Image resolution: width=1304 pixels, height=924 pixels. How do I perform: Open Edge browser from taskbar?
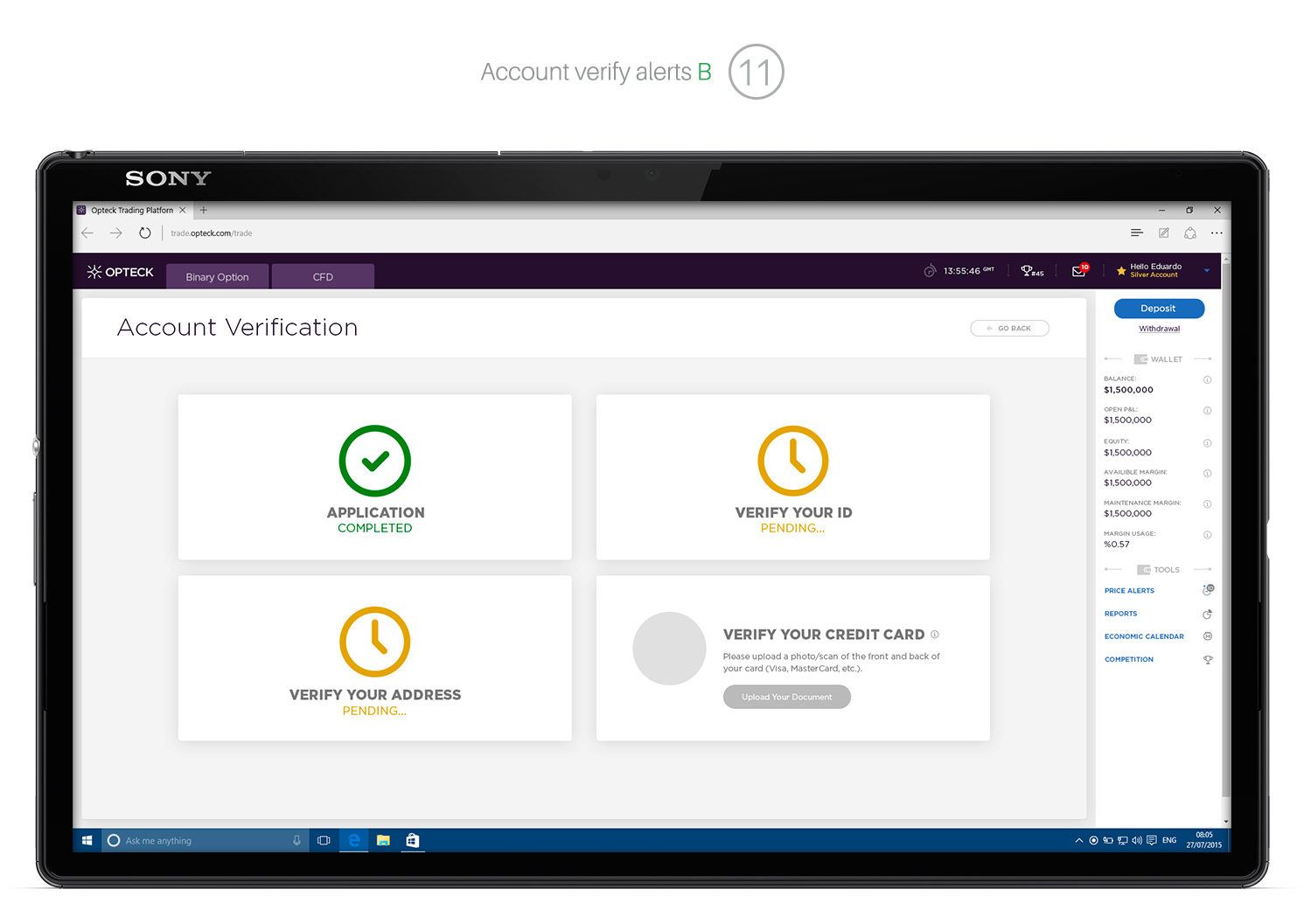point(354,840)
